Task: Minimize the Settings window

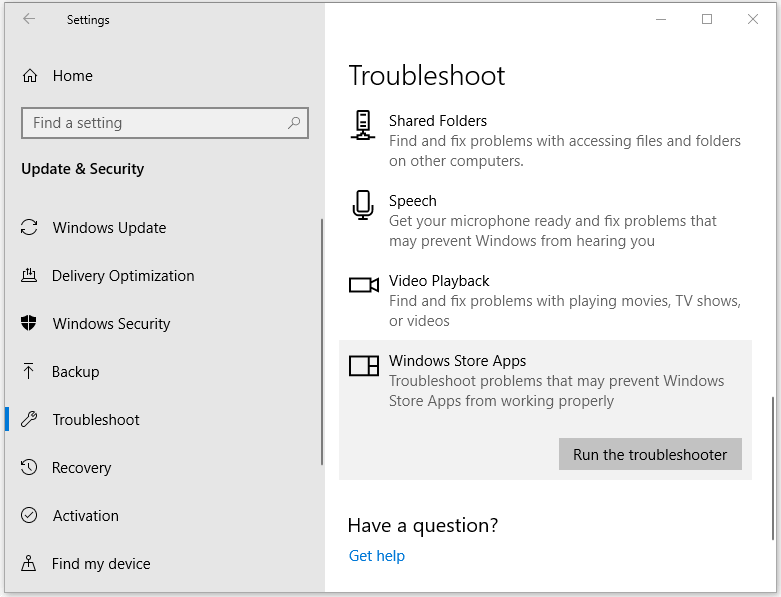Action: pyautogui.click(x=661, y=19)
